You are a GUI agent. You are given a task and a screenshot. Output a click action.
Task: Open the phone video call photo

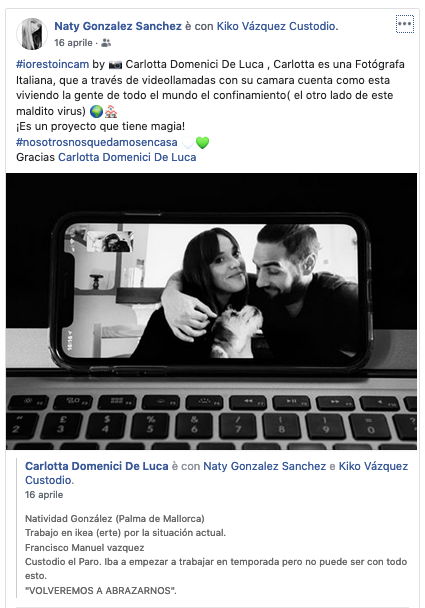tap(211, 311)
